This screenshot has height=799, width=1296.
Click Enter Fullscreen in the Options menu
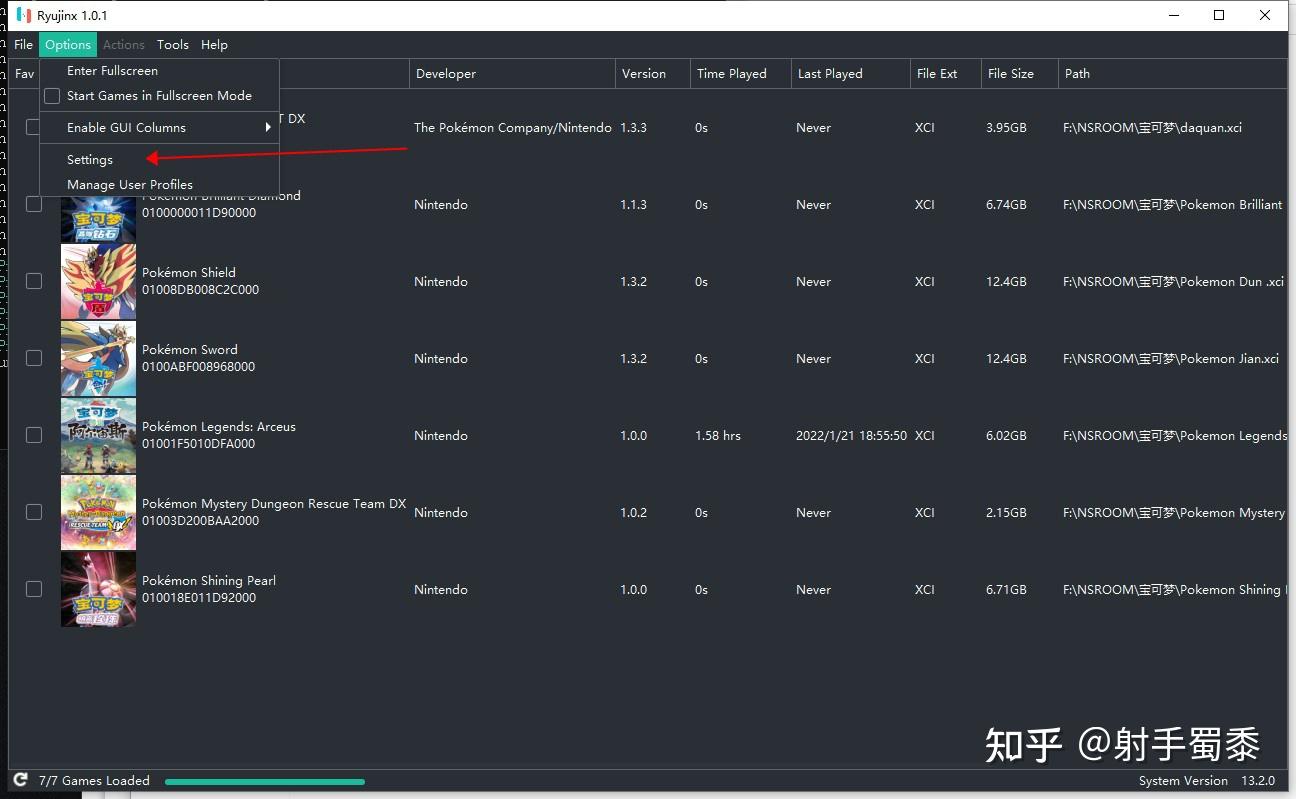tap(111, 70)
